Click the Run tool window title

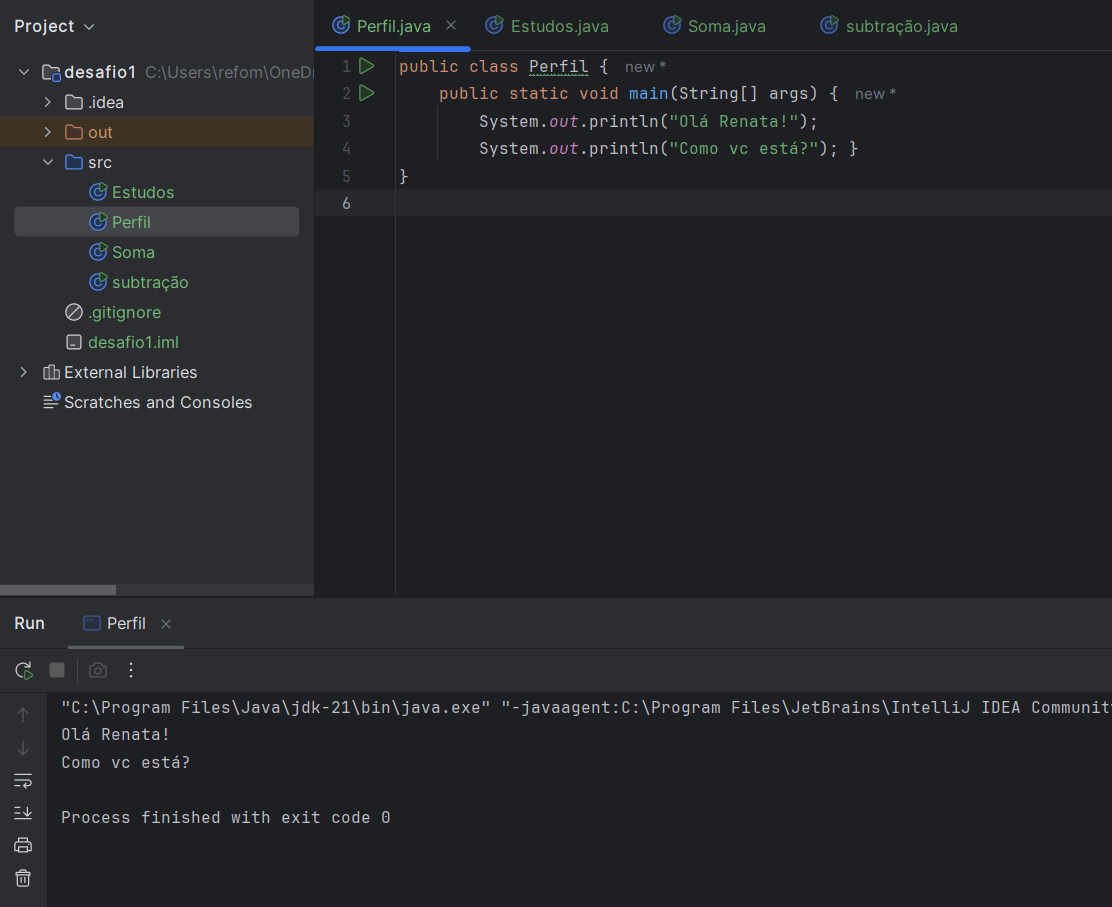pyautogui.click(x=29, y=623)
